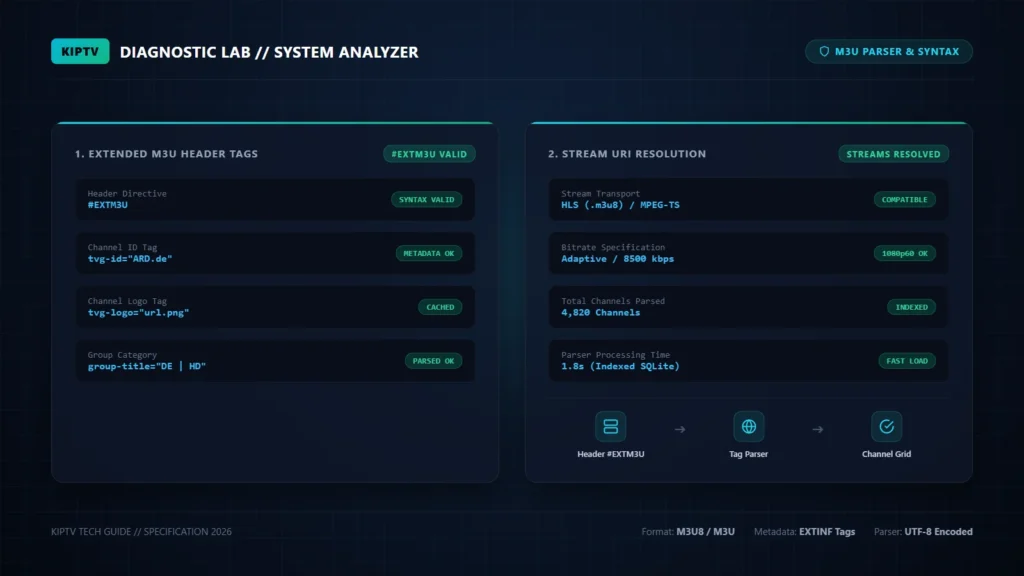Click the Adaptive / 8500 kbps value
Viewport: 1024px width, 576px height.
(617, 259)
